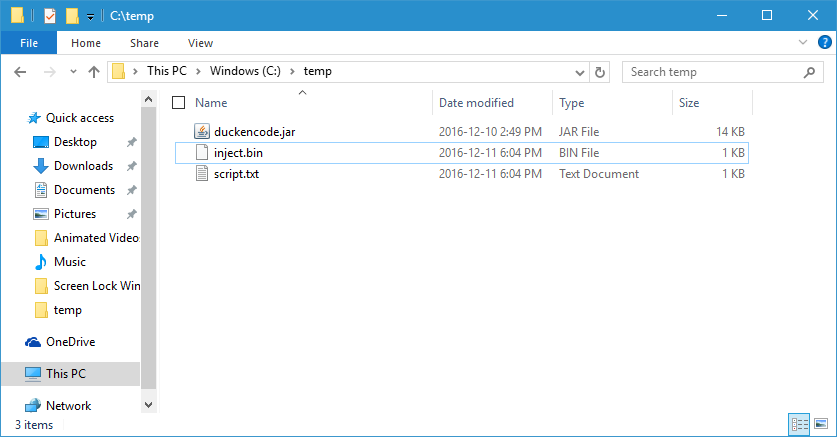837x437 pixels.
Task: Click in the Search temp field
Action: click(x=710, y=72)
